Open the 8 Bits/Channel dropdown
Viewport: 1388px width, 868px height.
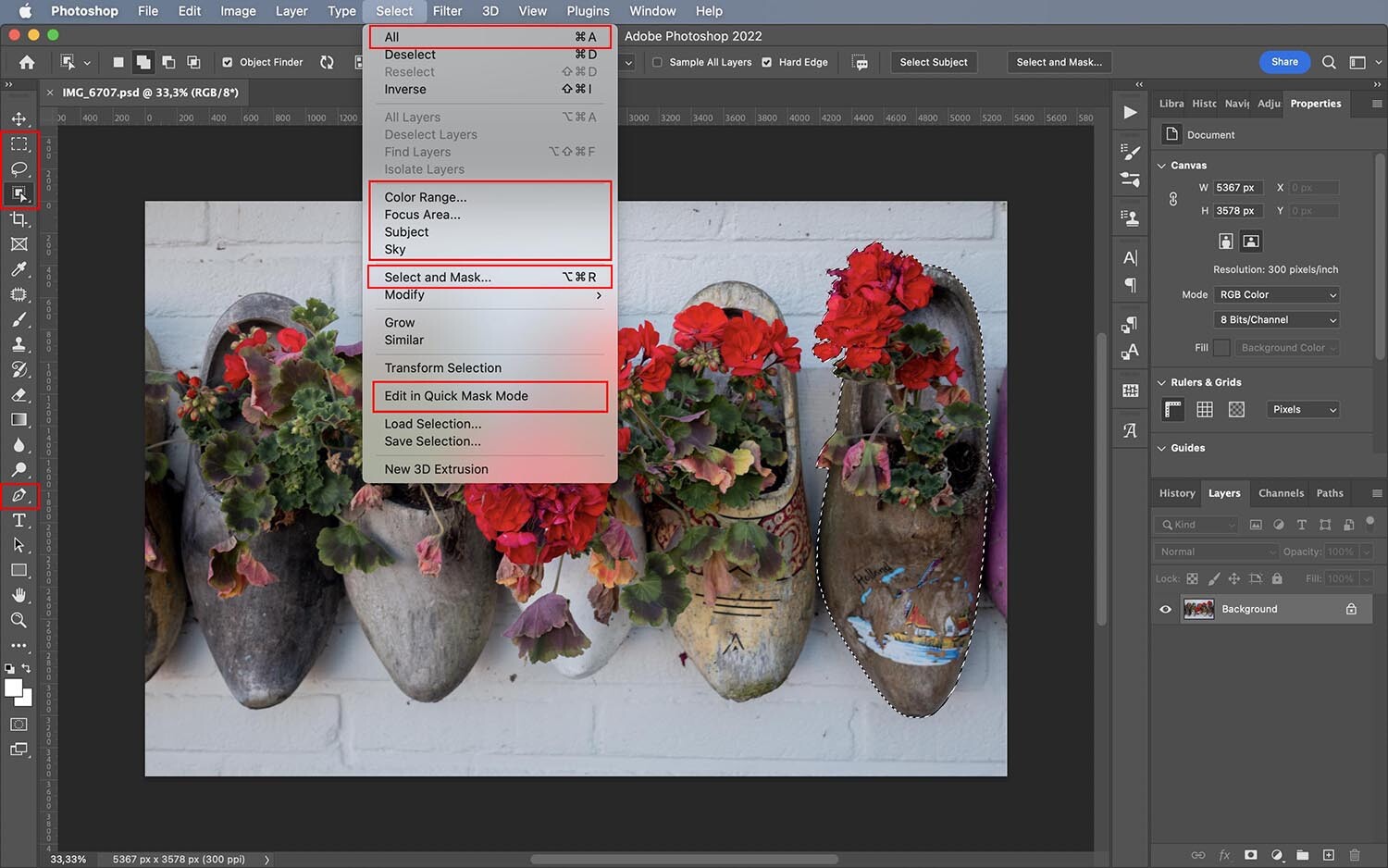(x=1277, y=319)
